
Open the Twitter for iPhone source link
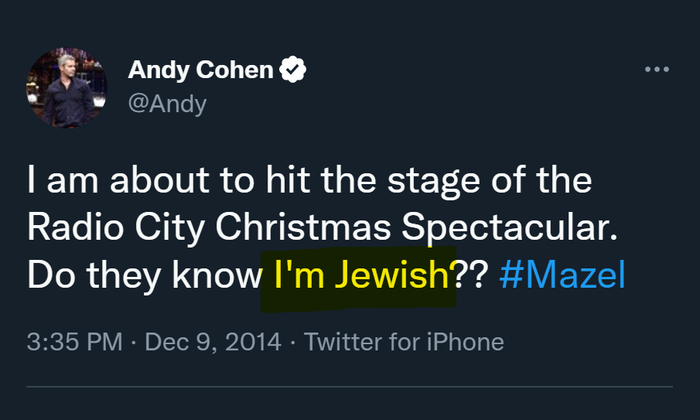[x=403, y=342]
